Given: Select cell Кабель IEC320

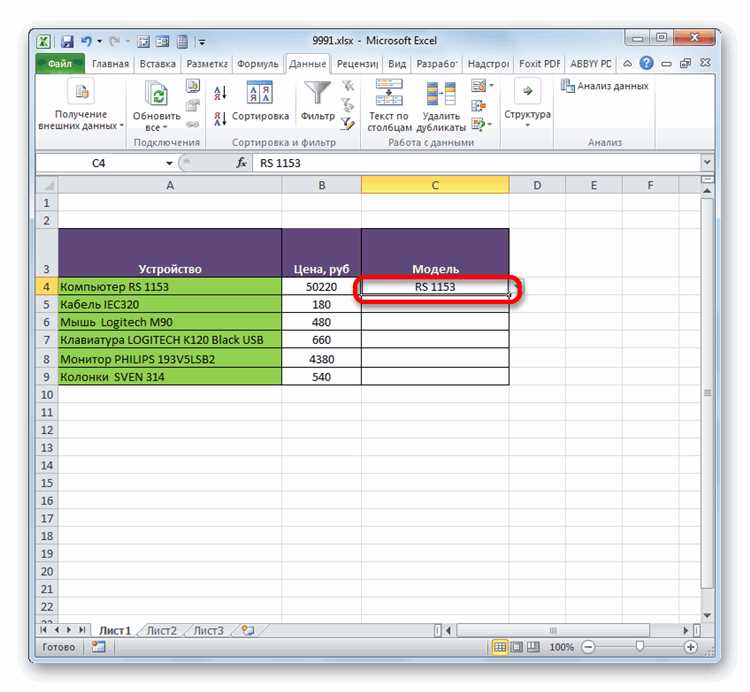Looking at the screenshot, I should 170,305.
